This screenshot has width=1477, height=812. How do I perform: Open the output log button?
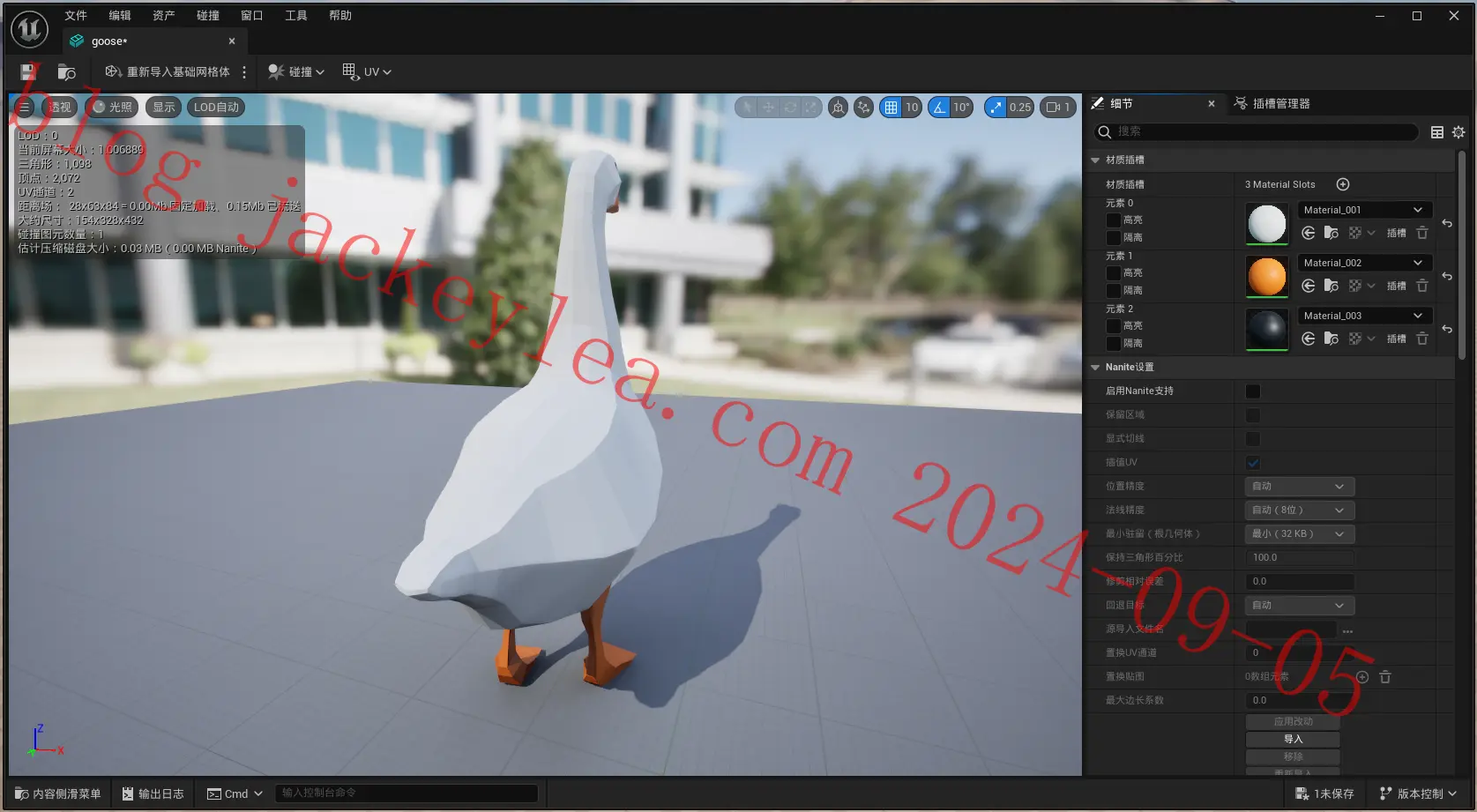(x=153, y=793)
